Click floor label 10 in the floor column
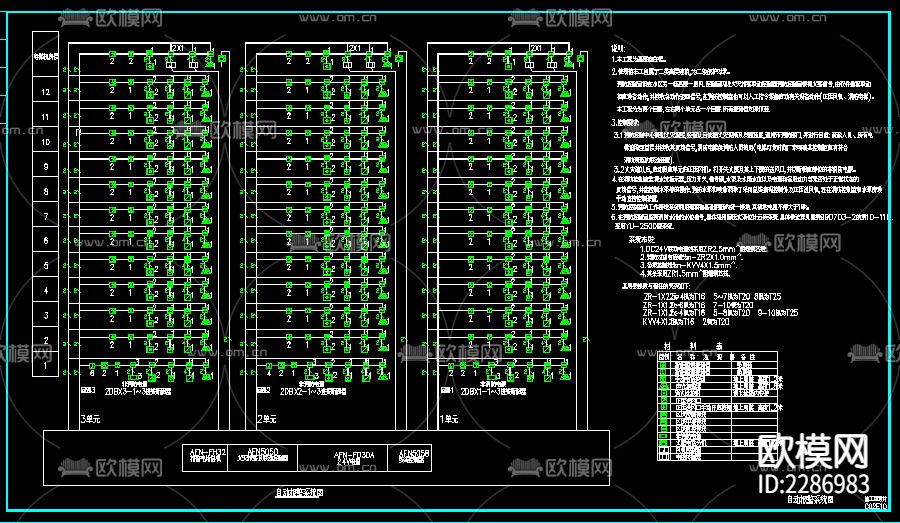The height and width of the screenshot is (523, 900). click(x=45, y=142)
